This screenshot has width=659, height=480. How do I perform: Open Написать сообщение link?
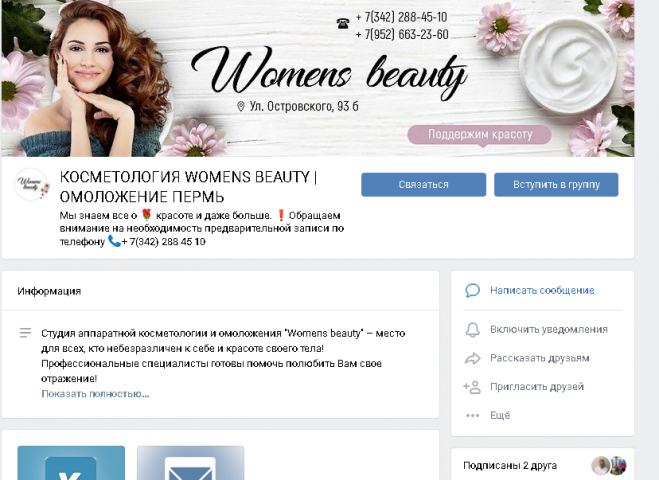(542, 290)
